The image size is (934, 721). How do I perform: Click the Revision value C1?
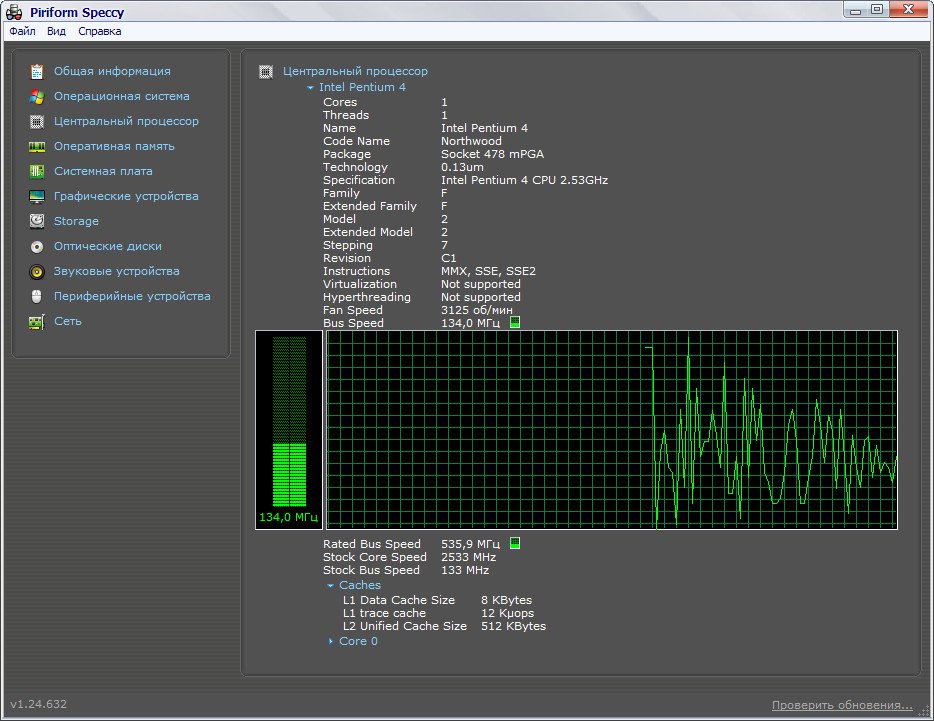coord(449,258)
